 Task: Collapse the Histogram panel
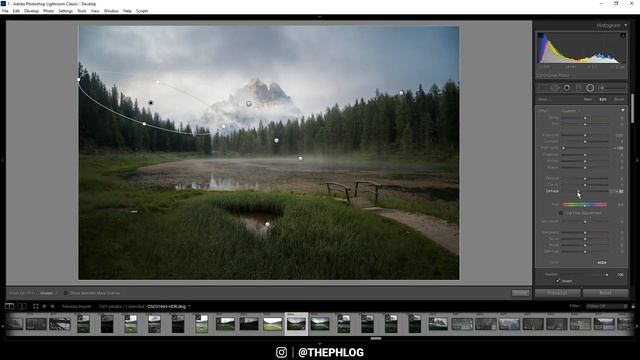pos(626,25)
